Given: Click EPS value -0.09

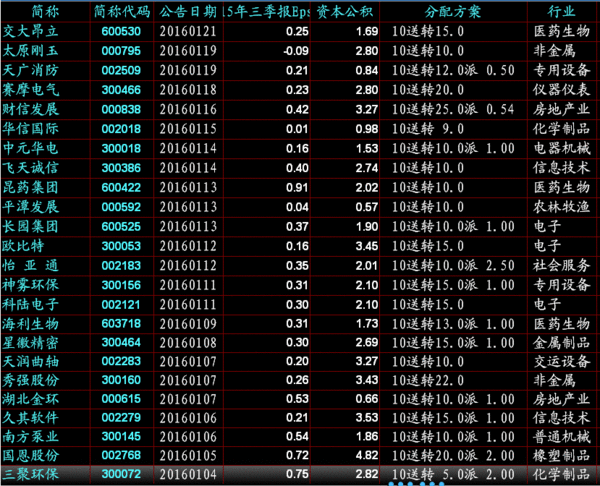Looking at the screenshot, I should (x=296, y=51).
